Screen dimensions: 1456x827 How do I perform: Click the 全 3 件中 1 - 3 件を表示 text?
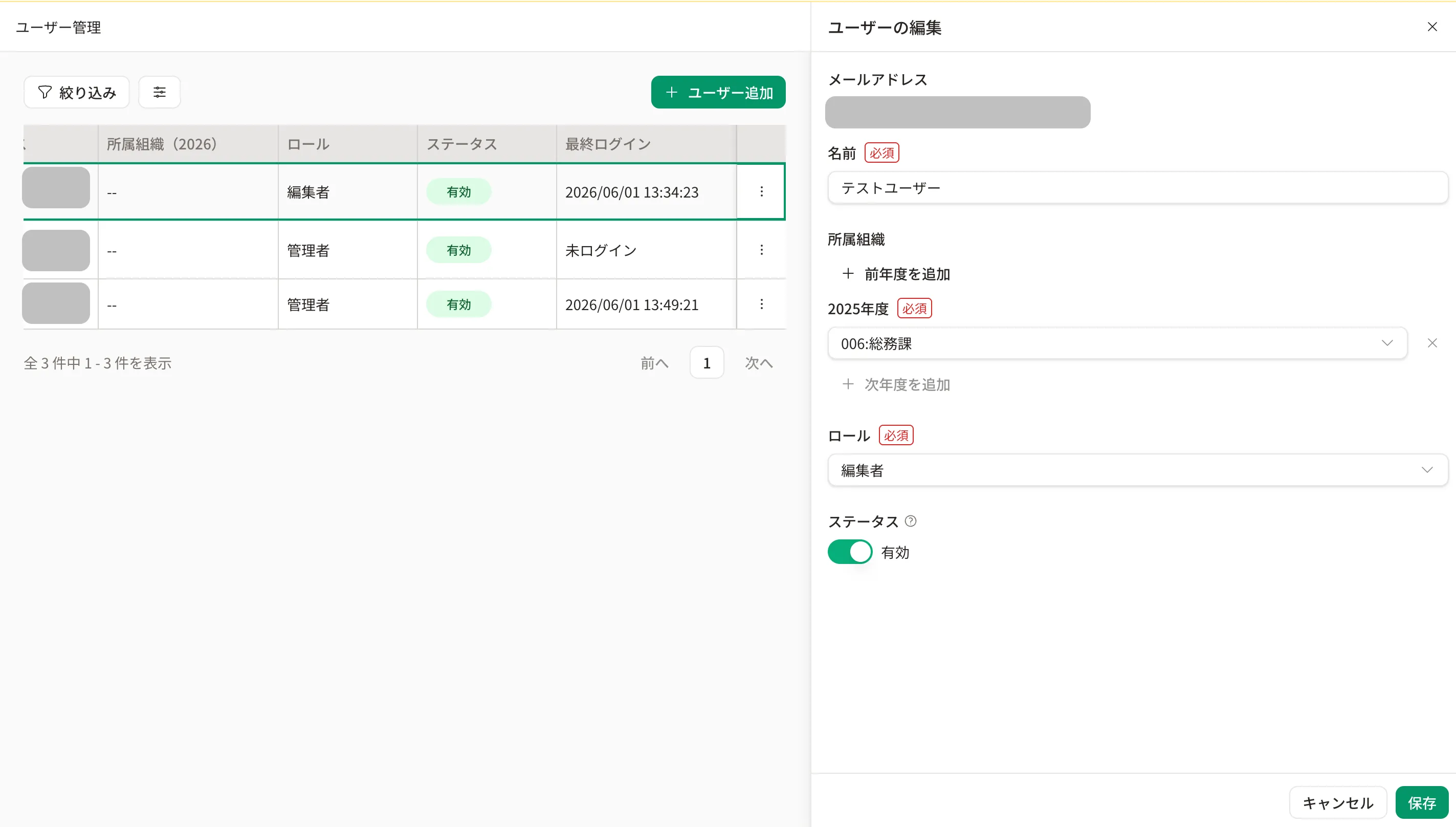pos(98,362)
